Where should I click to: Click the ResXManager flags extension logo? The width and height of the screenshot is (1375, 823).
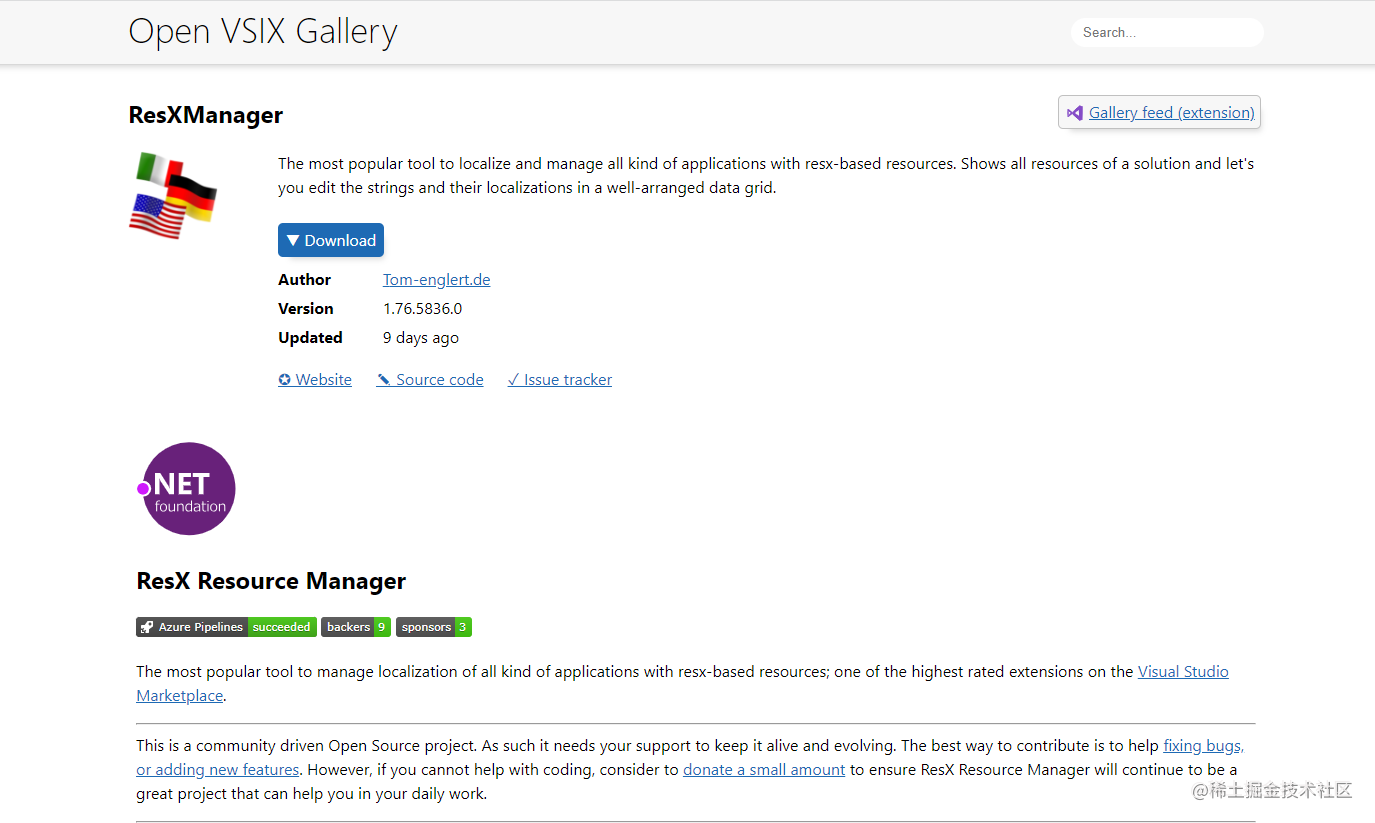[172, 194]
